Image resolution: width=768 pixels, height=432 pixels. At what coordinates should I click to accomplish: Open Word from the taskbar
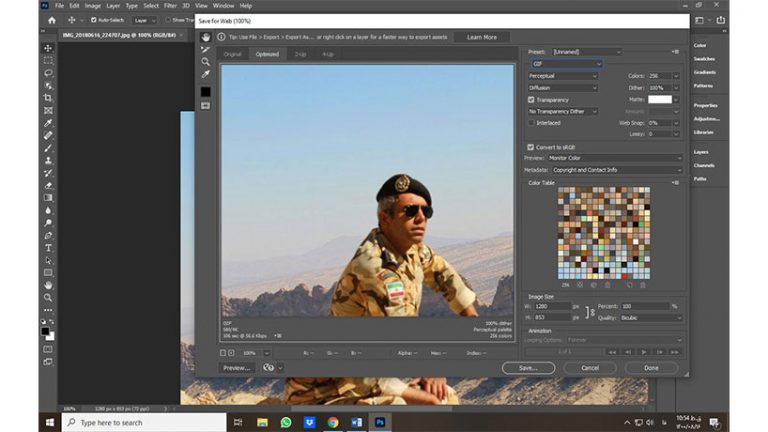coord(357,422)
